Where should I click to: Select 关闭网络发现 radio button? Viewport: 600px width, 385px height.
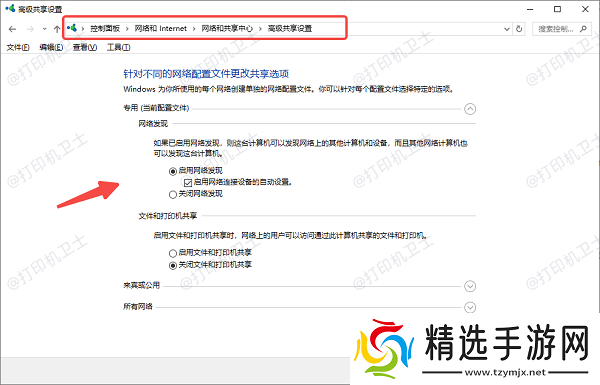173,194
